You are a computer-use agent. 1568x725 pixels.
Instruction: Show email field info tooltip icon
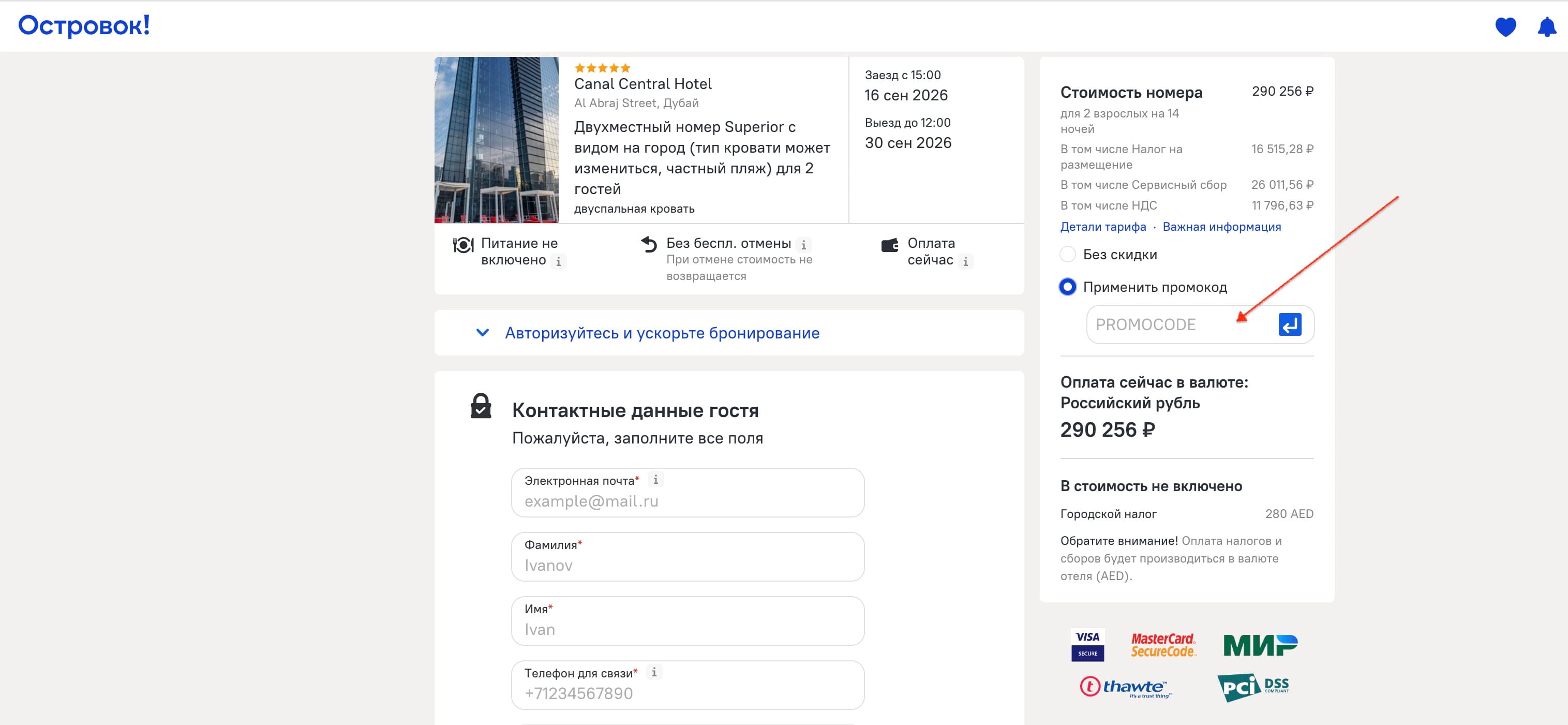(655, 480)
